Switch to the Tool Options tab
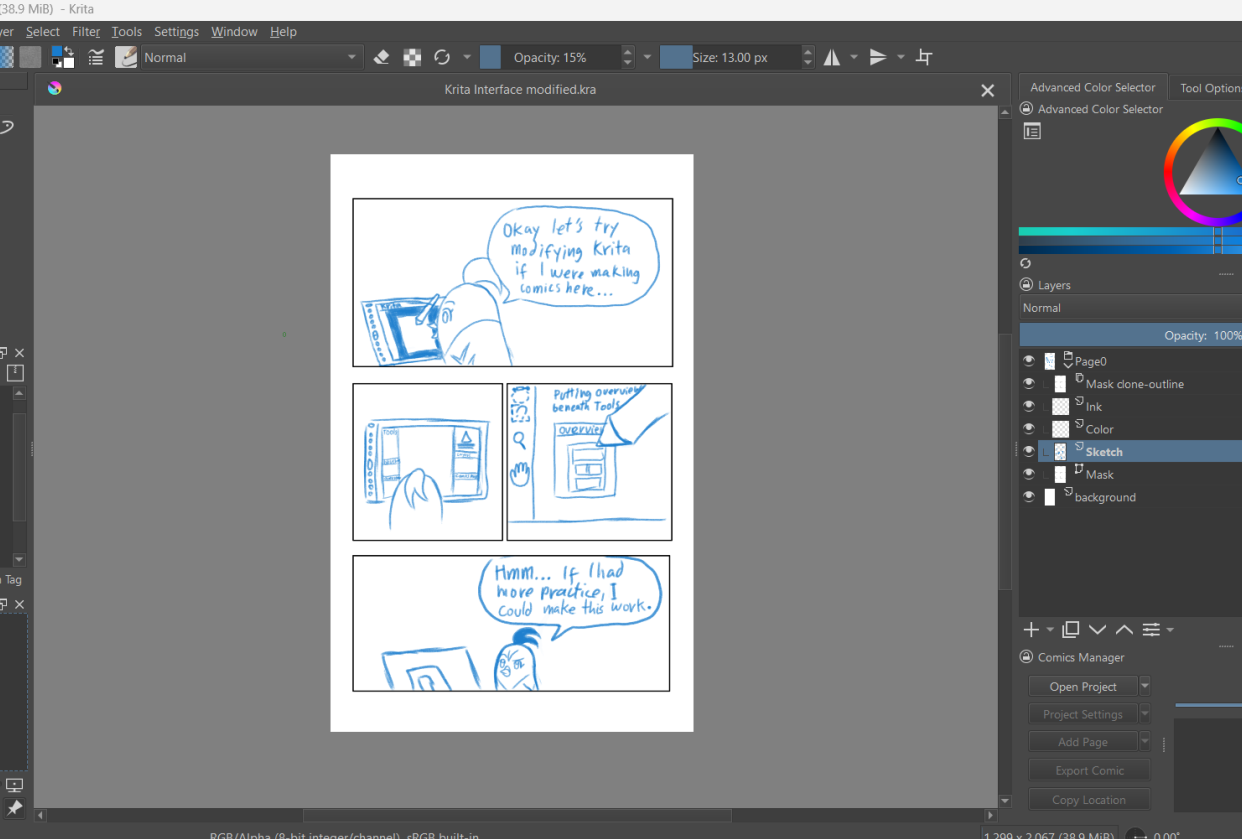This screenshot has width=1242, height=839. click(1208, 88)
